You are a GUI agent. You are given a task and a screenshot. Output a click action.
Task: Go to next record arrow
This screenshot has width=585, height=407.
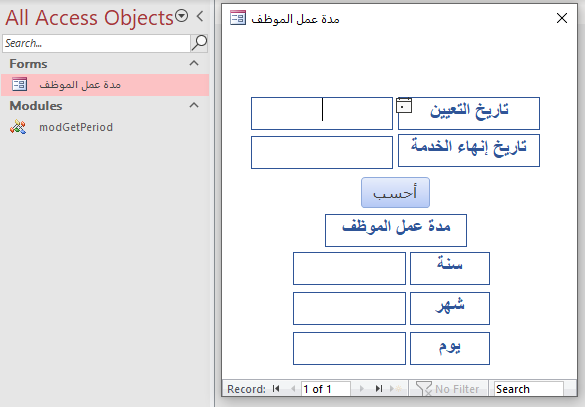pyautogui.click(x=362, y=389)
